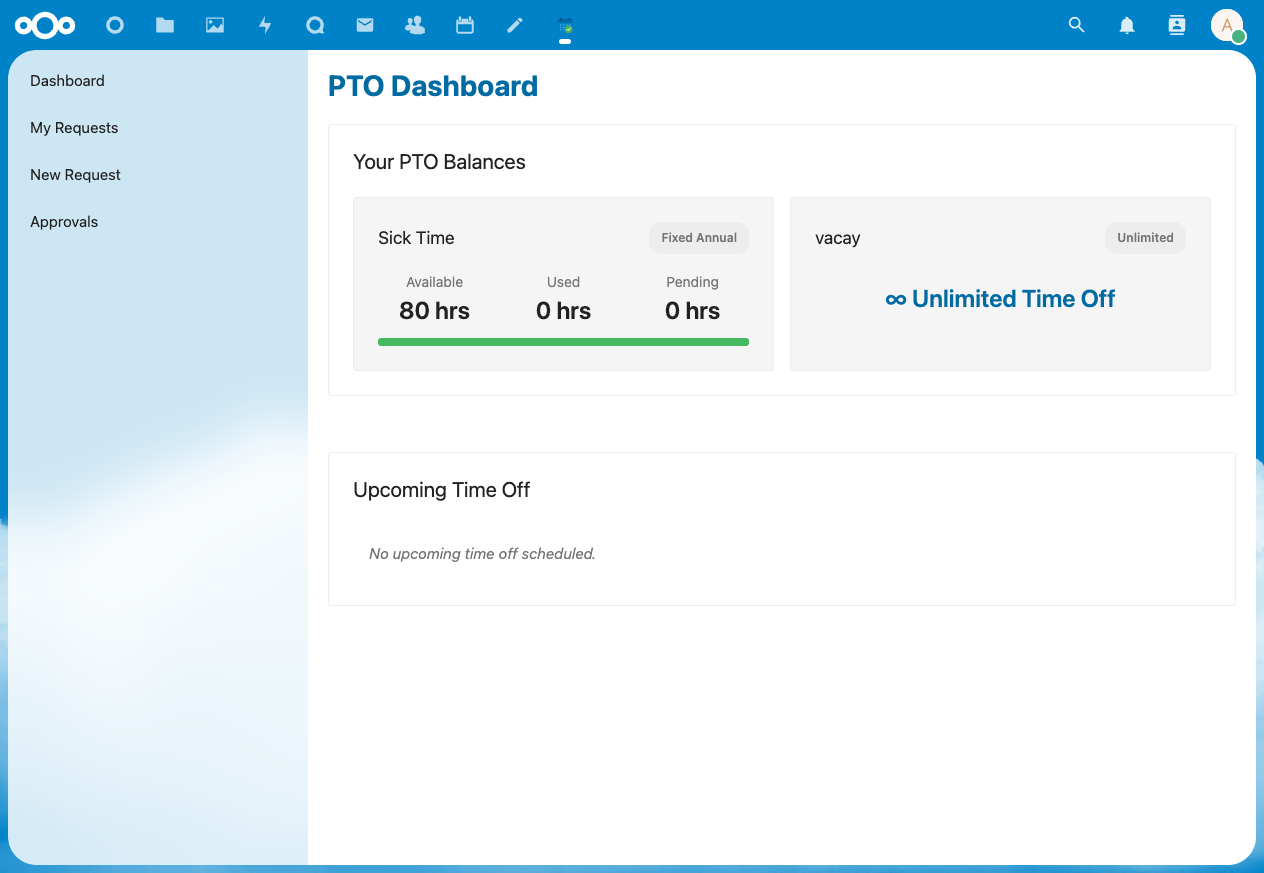The width and height of the screenshot is (1264, 873).
Task: Click New Request in the sidebar
Action: click(75, 175)
